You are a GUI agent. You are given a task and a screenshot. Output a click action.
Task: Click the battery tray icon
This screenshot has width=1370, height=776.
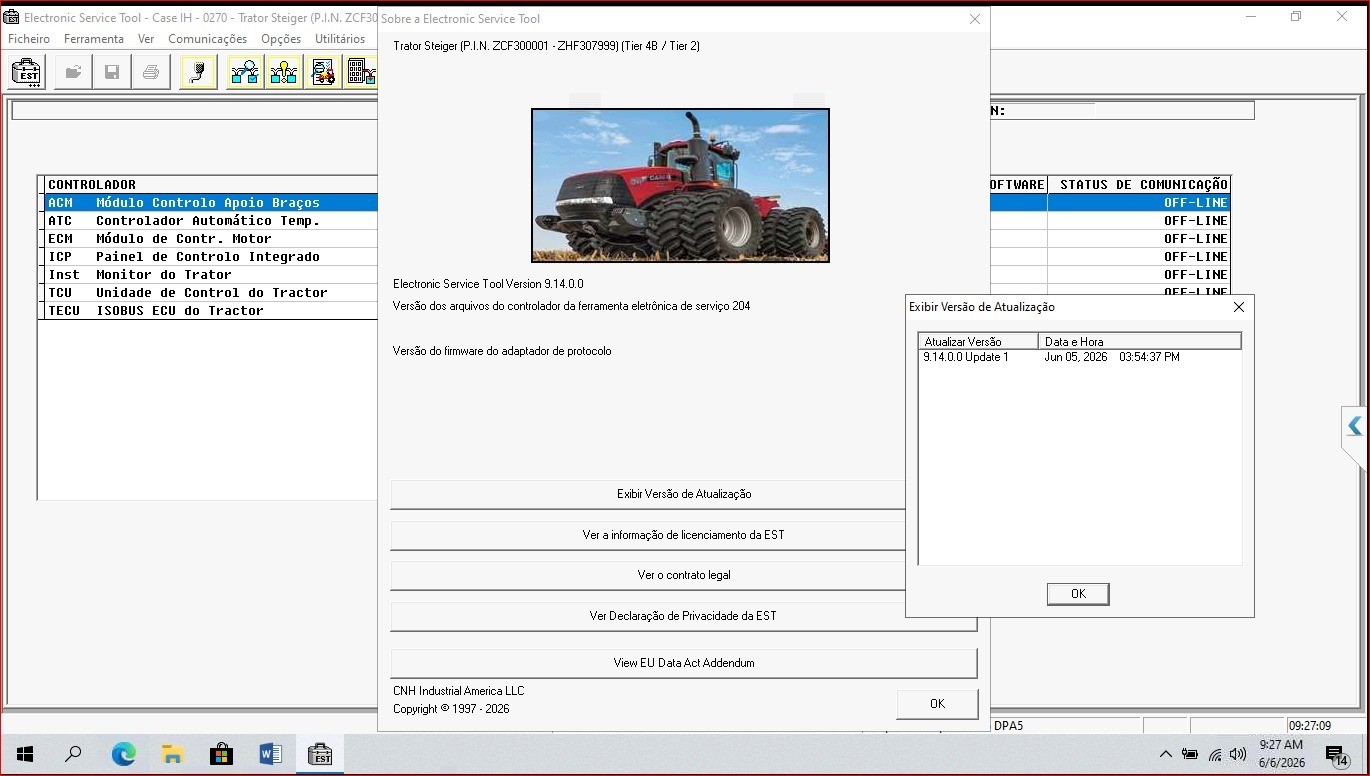coord(1190,755)
